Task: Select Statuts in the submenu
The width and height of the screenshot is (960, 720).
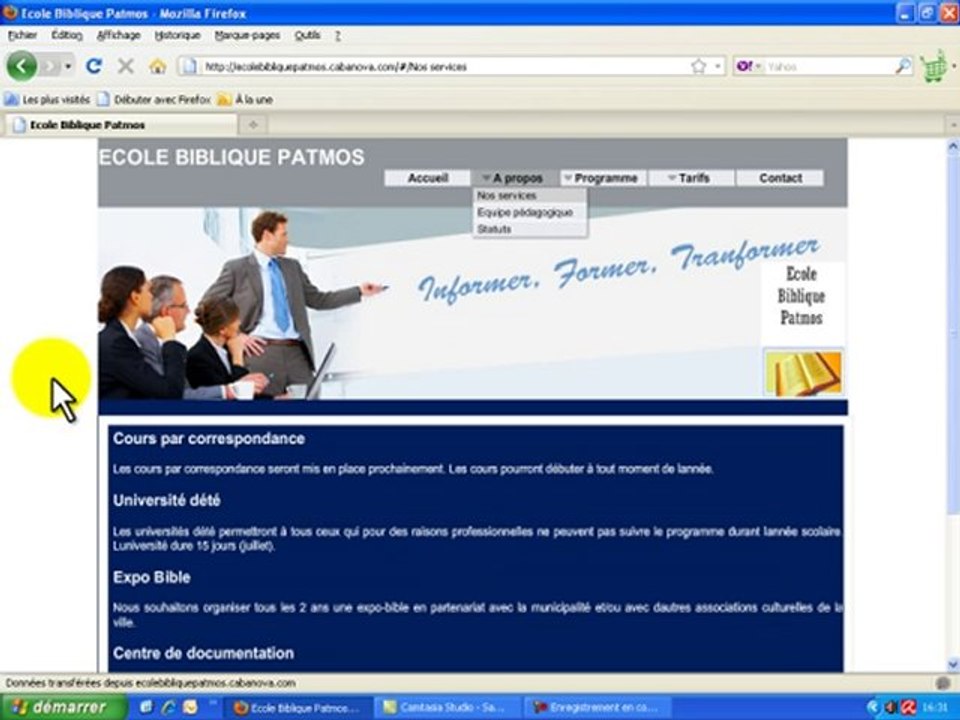Action: (x=530, y=229)
